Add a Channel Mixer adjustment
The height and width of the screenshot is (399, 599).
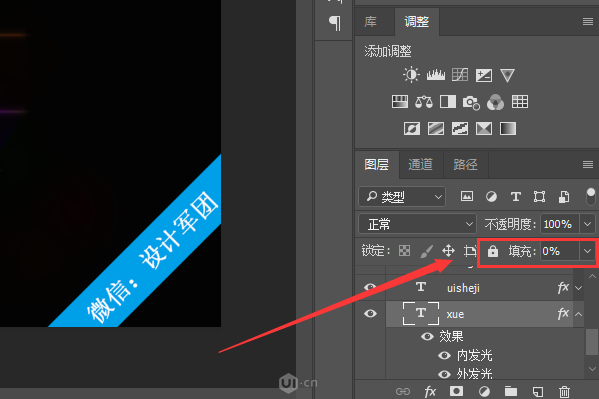point(495,102)
